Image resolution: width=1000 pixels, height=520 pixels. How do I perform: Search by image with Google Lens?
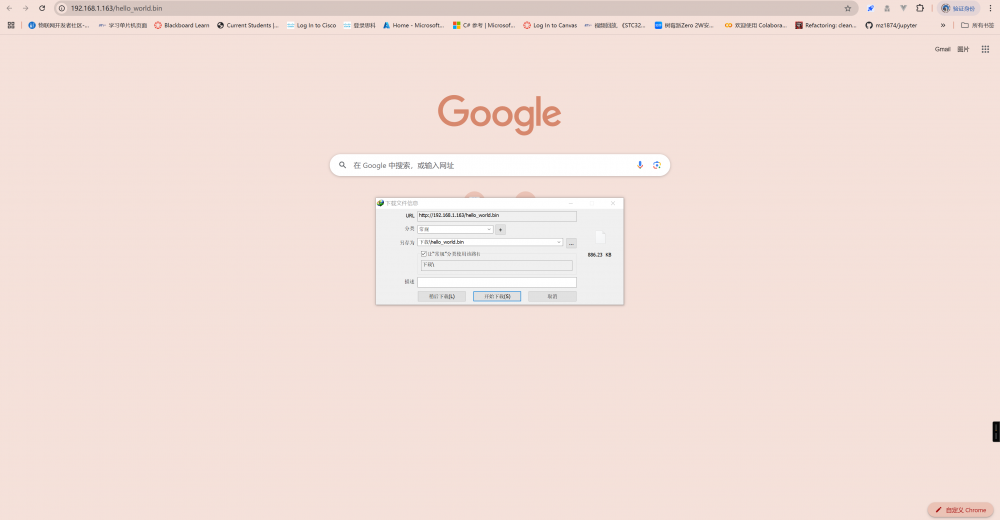(657, 165)
